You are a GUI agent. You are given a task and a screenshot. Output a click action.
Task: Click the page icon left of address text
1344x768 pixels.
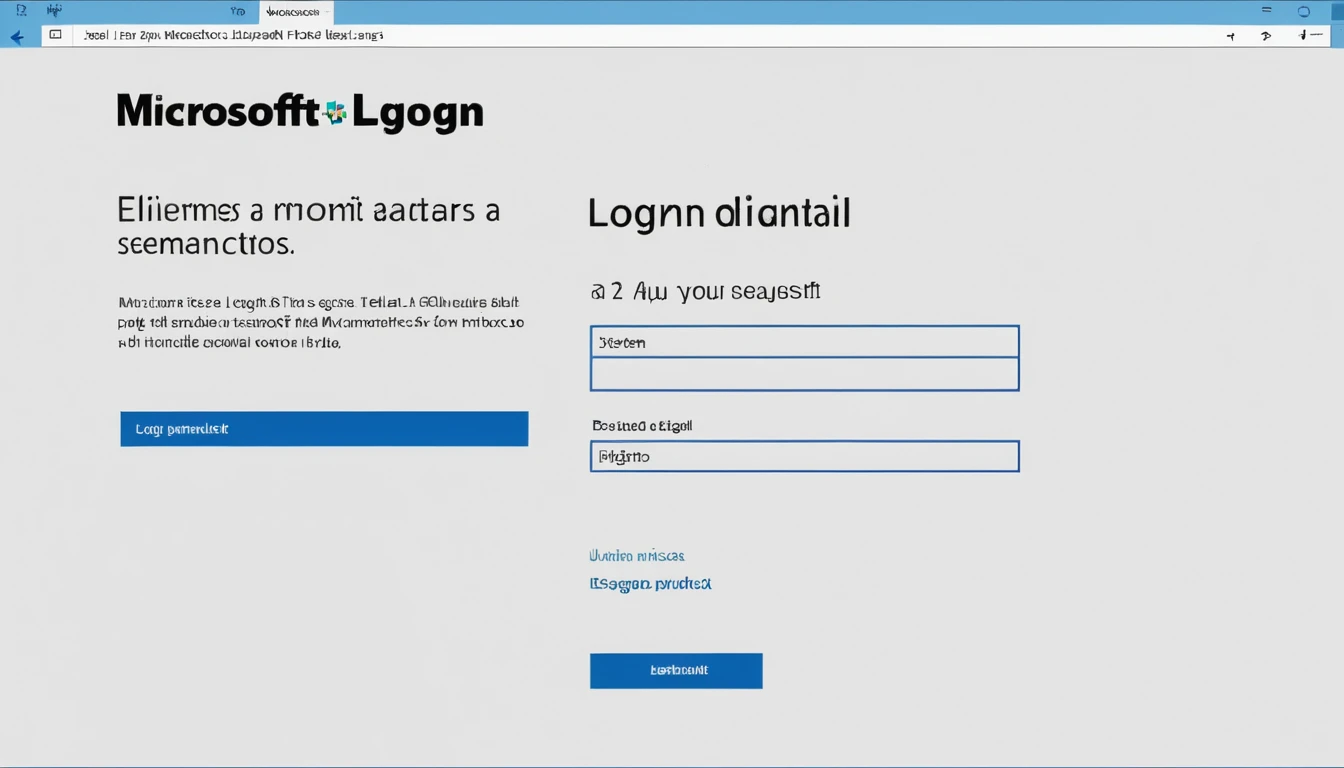[55, 35]
